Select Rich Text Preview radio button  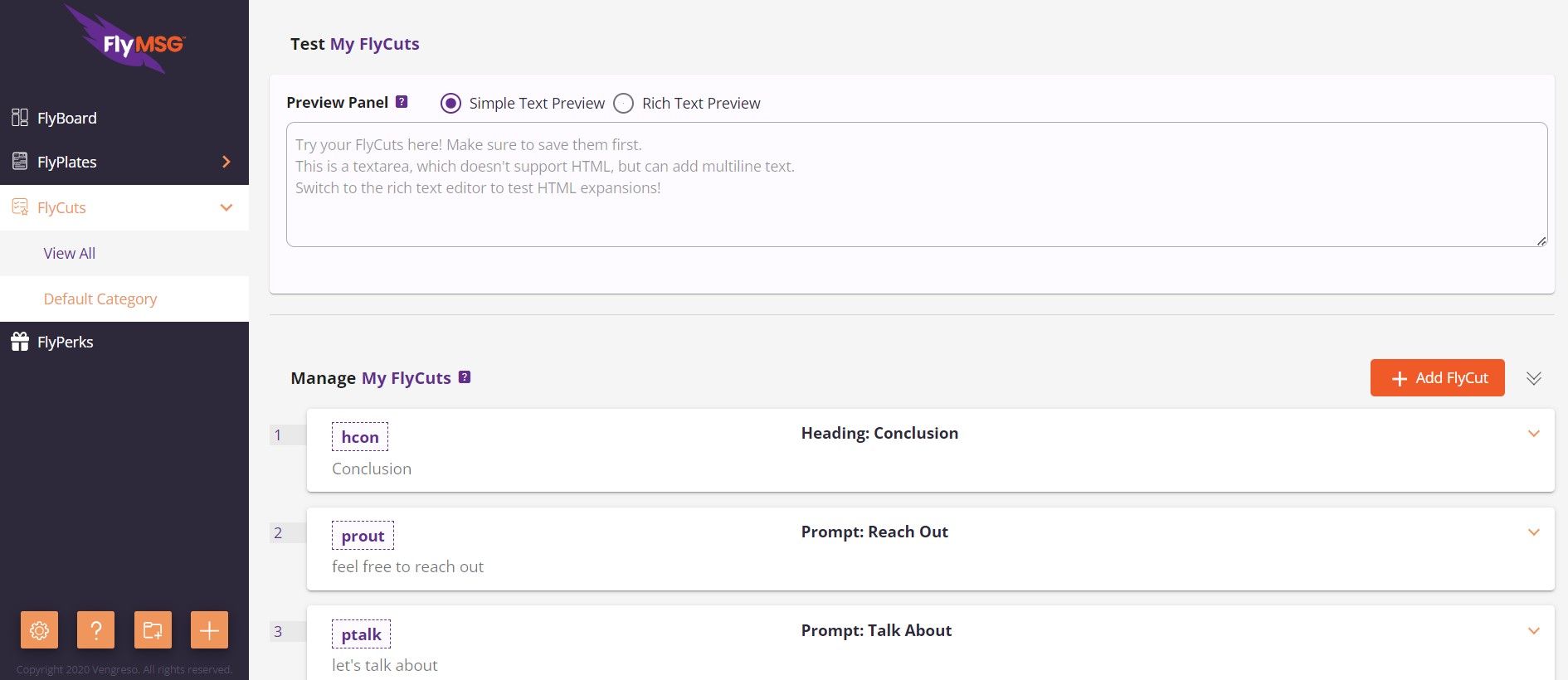623,103
